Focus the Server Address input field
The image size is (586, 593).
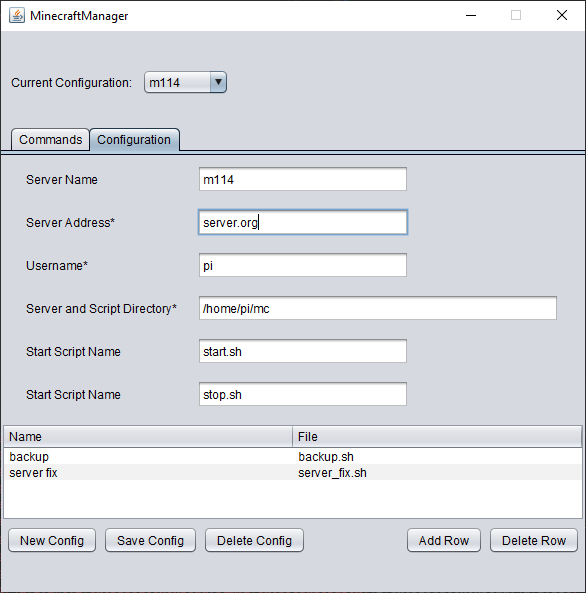[303, 222]
